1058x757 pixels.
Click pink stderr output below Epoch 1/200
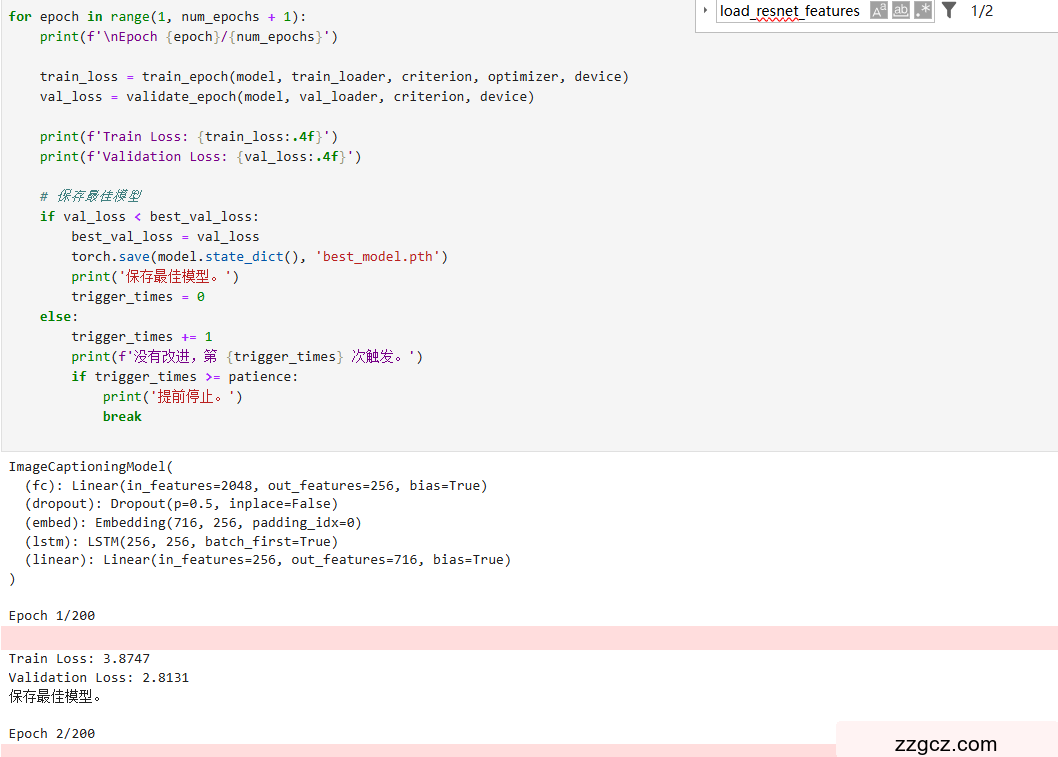[x=500, y=638]
